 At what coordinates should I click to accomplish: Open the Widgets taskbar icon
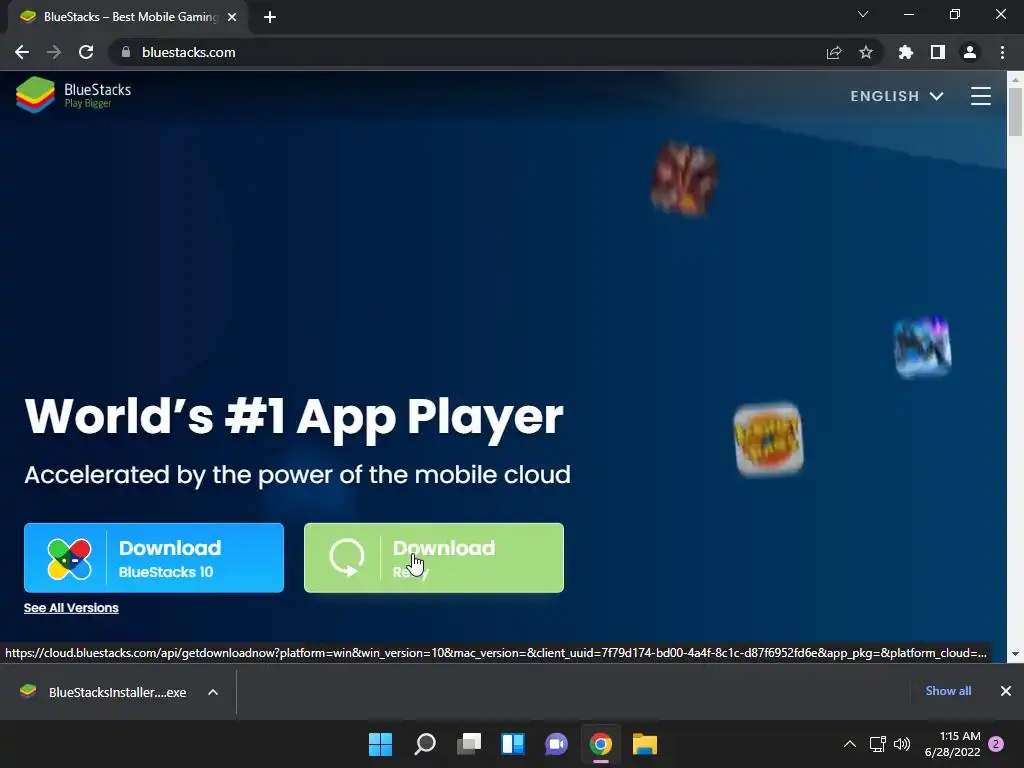[x=513, y=744]
